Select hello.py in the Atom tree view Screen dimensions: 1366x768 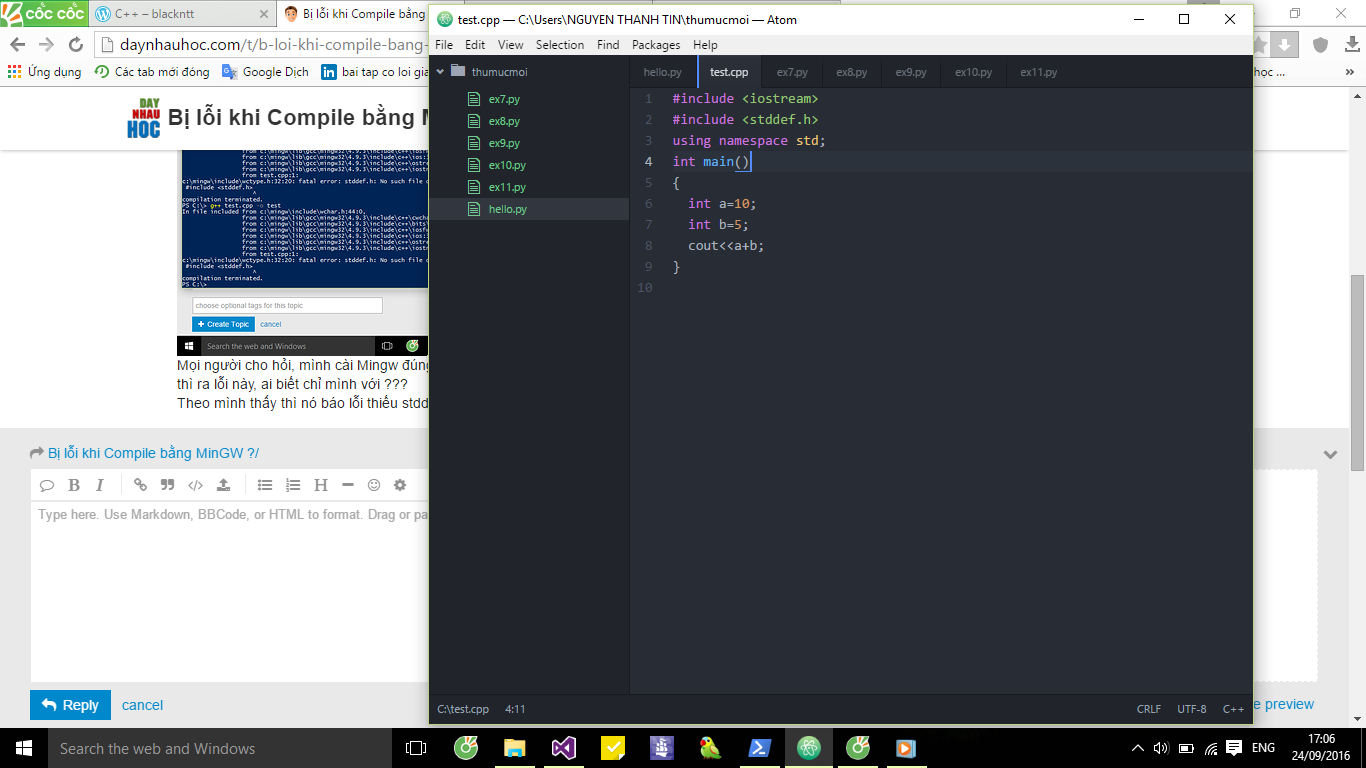click(529, 209)
